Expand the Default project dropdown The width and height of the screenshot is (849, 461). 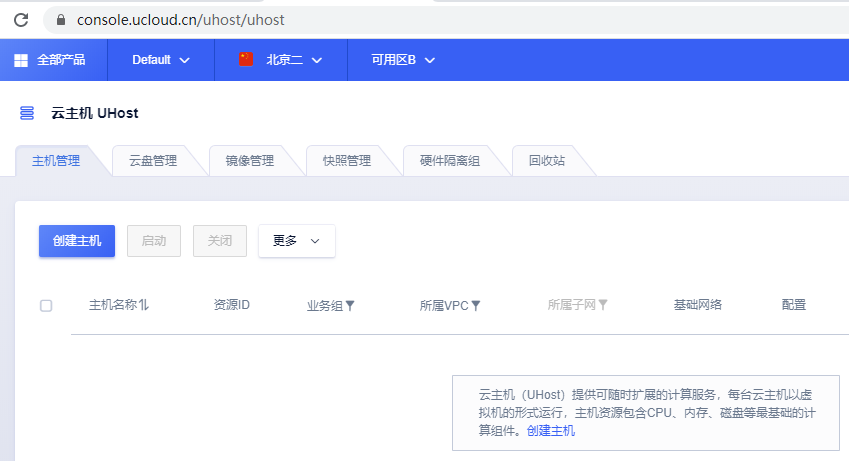161,60
